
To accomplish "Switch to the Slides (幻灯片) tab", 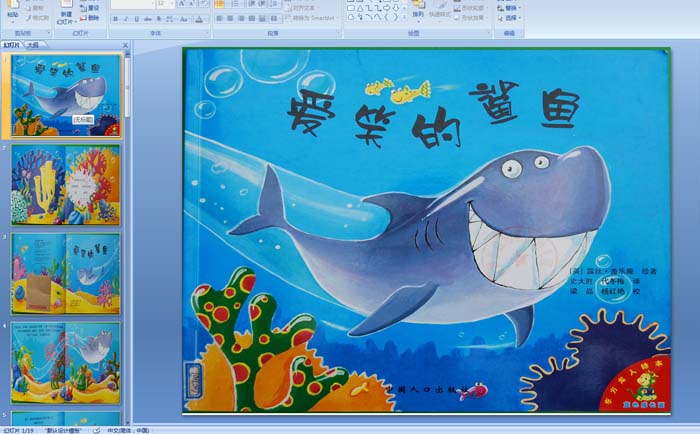I will pos(11,45).
